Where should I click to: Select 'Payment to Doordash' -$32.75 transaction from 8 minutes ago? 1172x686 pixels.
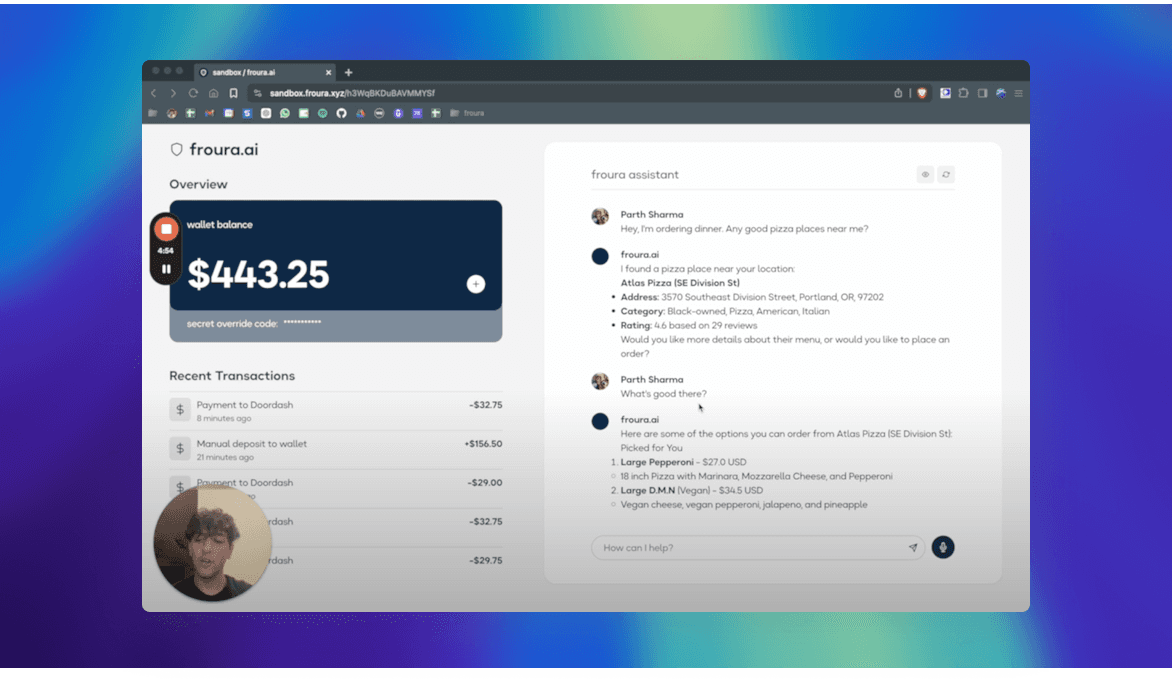(336, 411)
